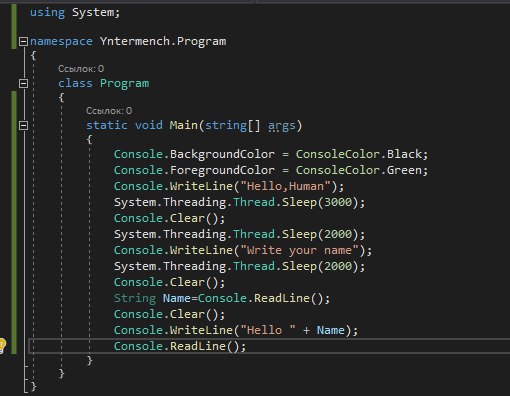
Task: Click the Program class name
Action: 125,83
